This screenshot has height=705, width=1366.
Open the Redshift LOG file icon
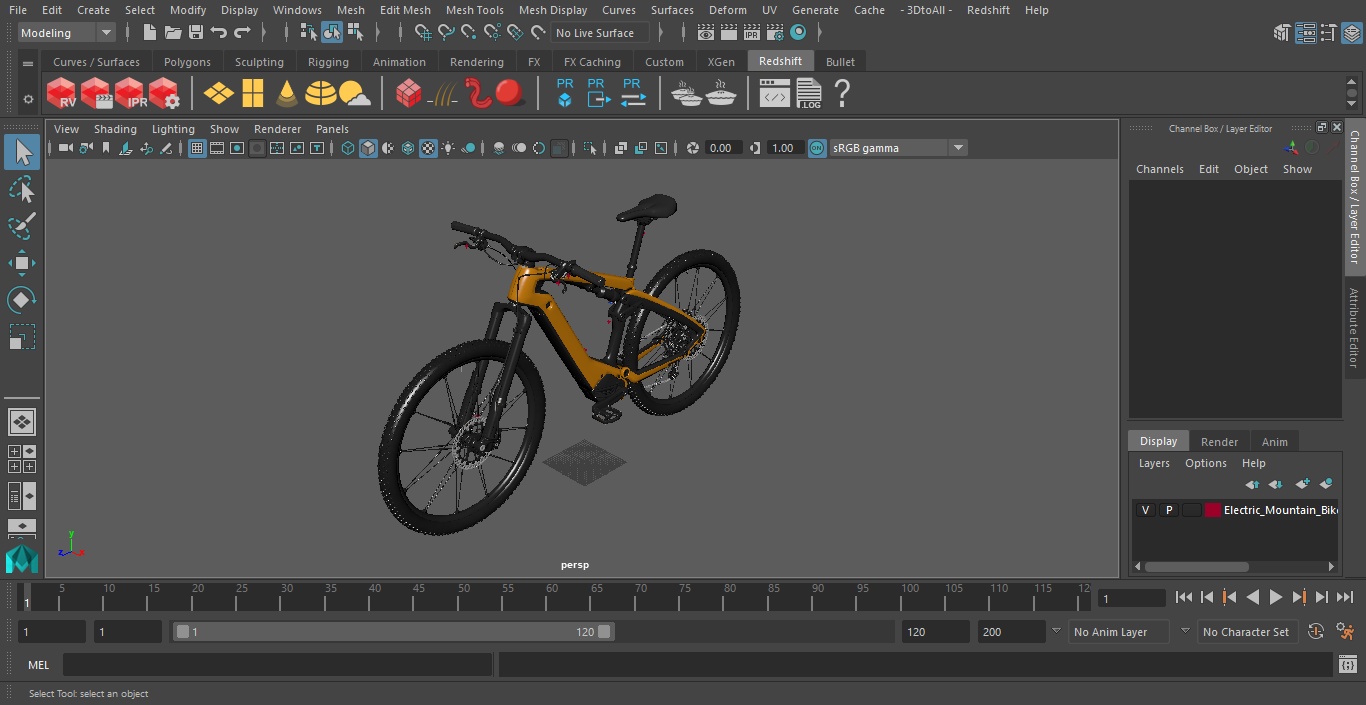808,93
